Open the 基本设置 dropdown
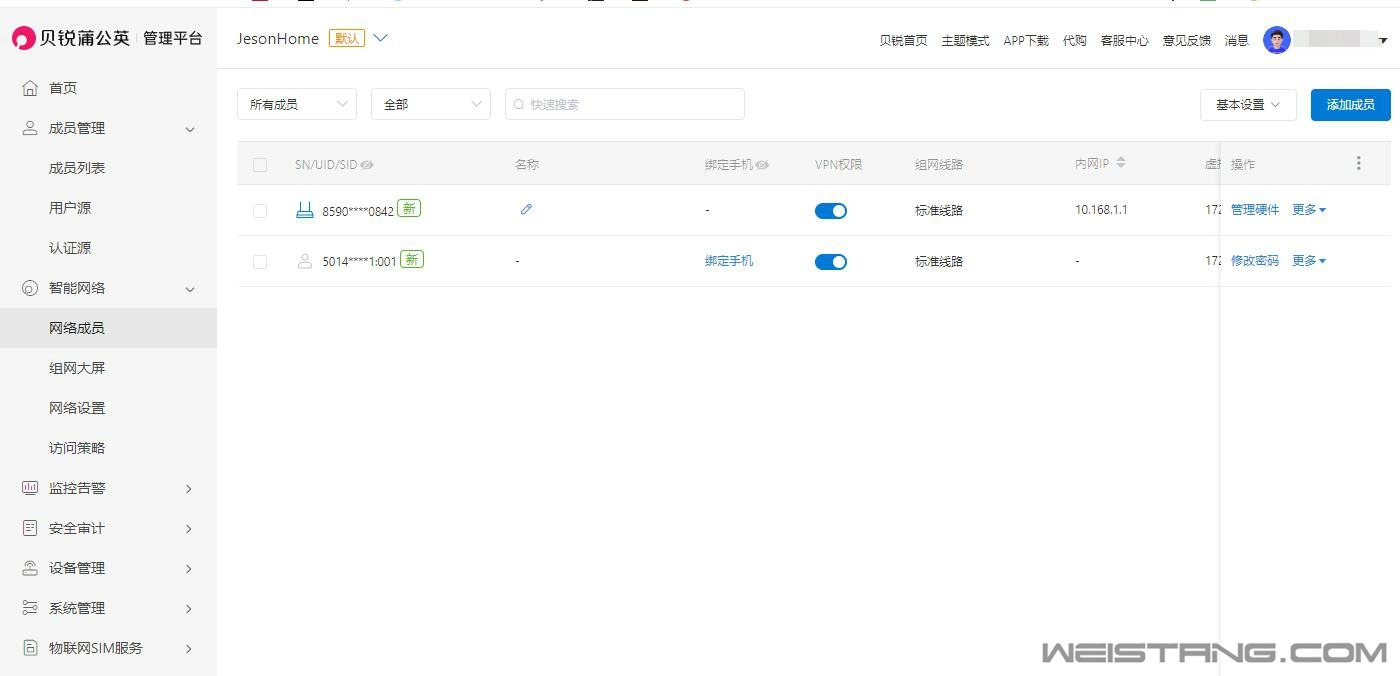Viewport: 1400px width, 676px height. pos(1247,105)
